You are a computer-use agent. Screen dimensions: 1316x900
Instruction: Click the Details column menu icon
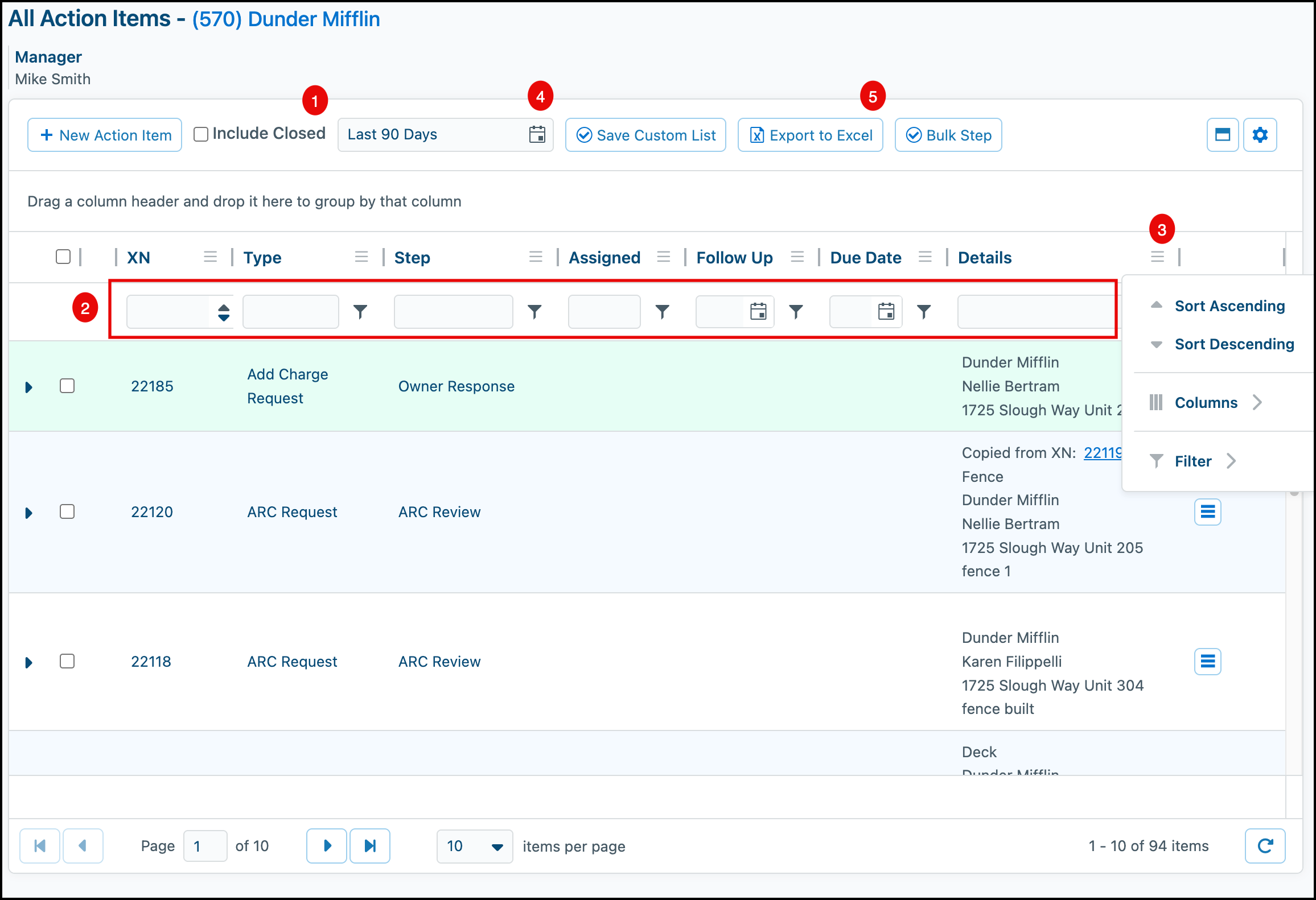(1157, 257)
